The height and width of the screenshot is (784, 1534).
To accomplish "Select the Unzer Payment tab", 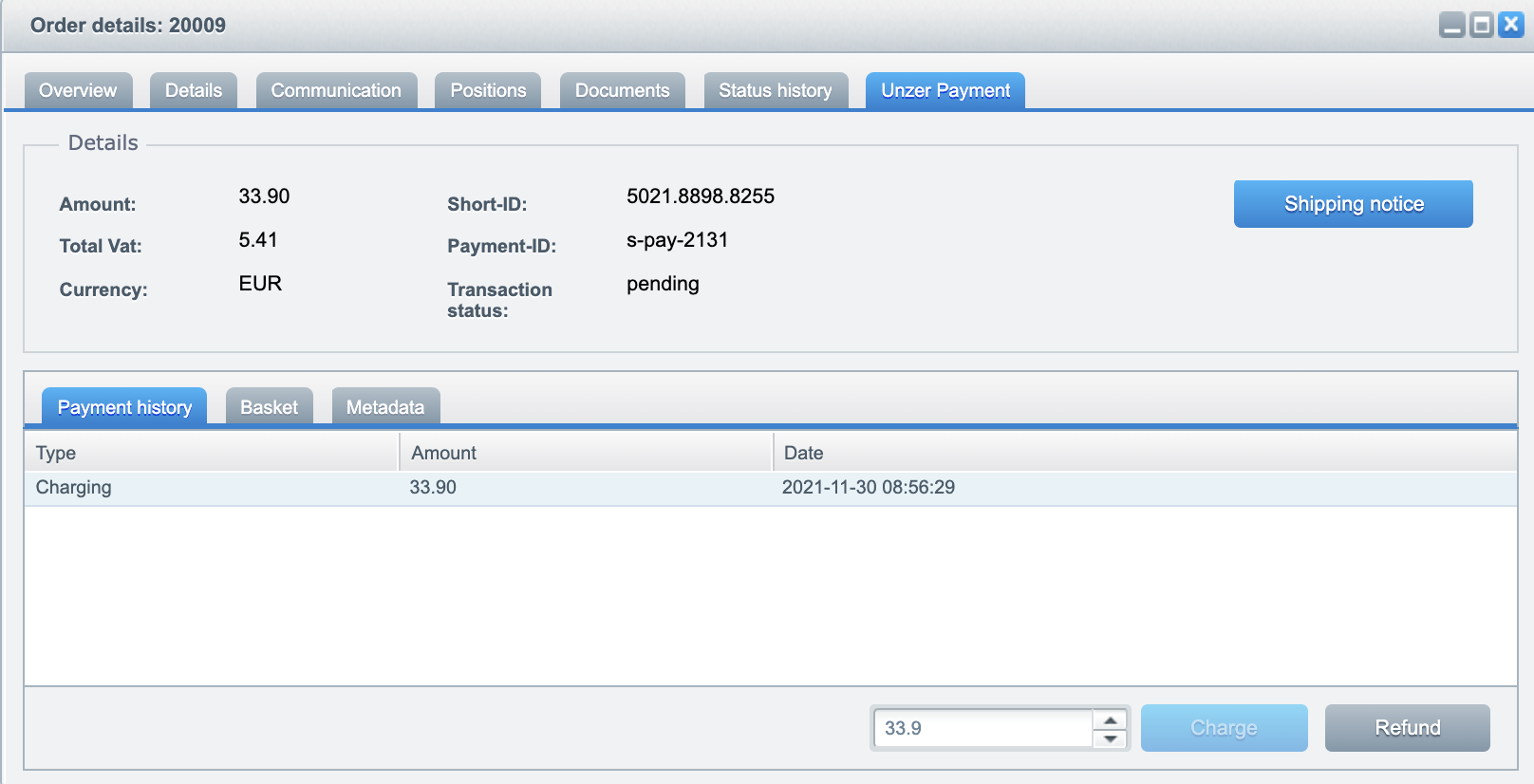I will click(x=945, y=91).
